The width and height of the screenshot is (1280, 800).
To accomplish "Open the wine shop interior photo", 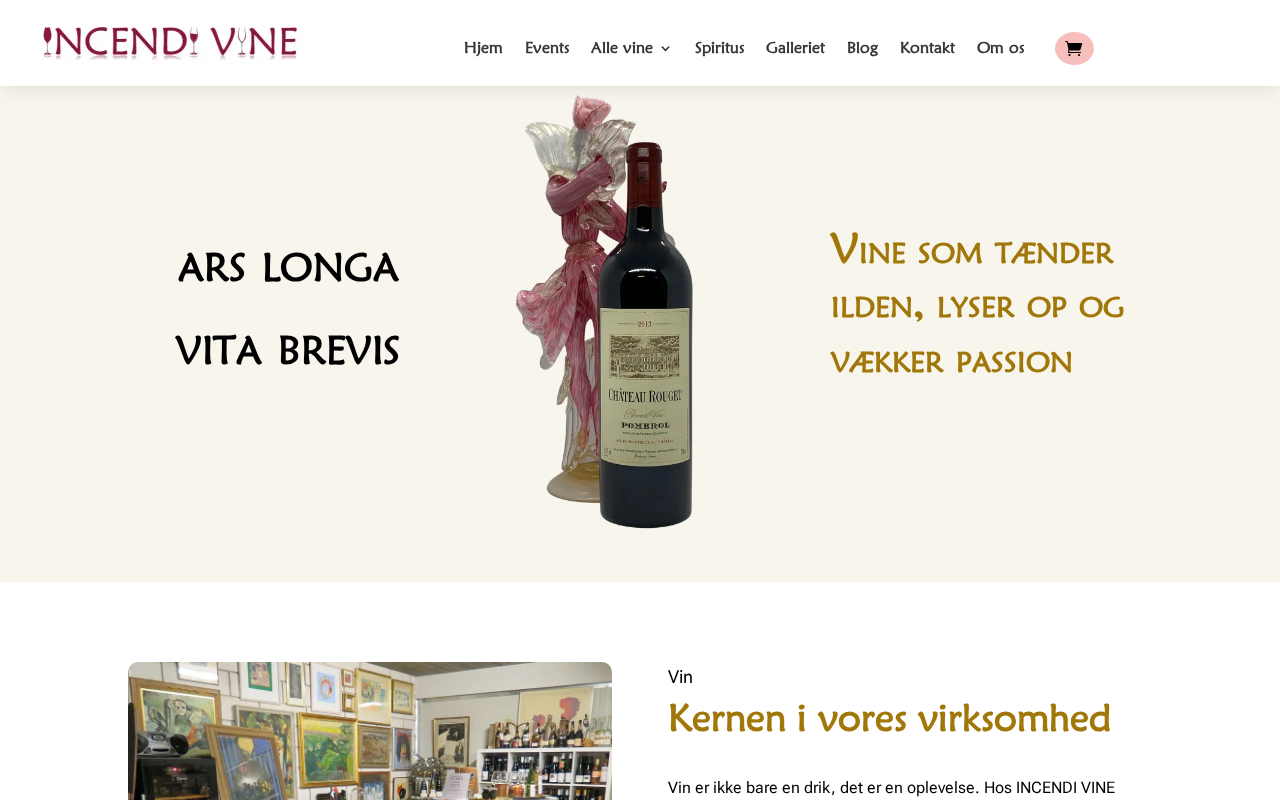I will (x=370, y=731).
